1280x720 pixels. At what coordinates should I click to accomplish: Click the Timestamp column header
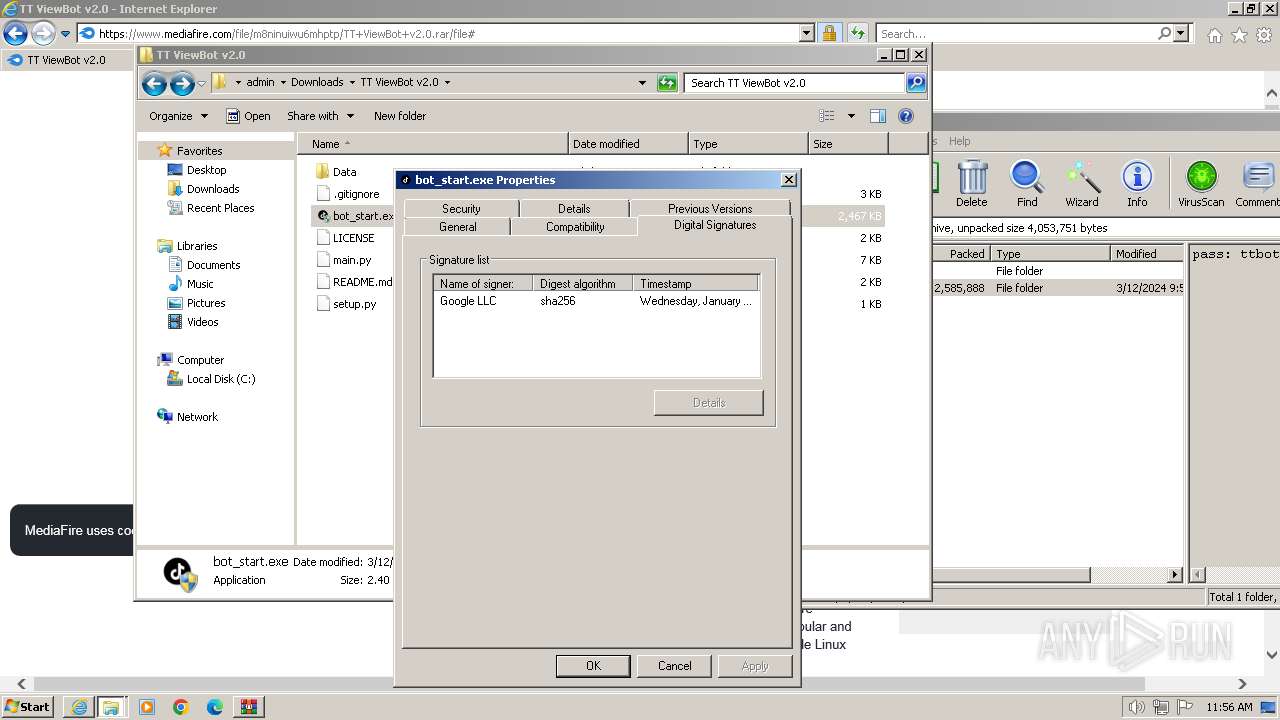696,284
